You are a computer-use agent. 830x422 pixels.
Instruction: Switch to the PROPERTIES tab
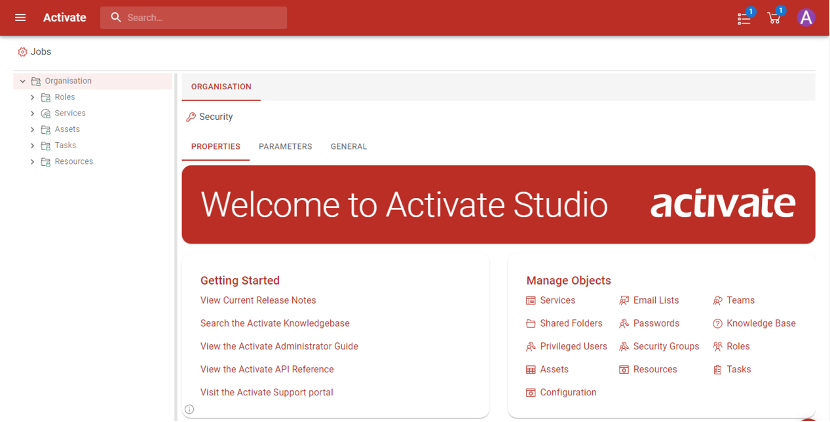point(215,147)
